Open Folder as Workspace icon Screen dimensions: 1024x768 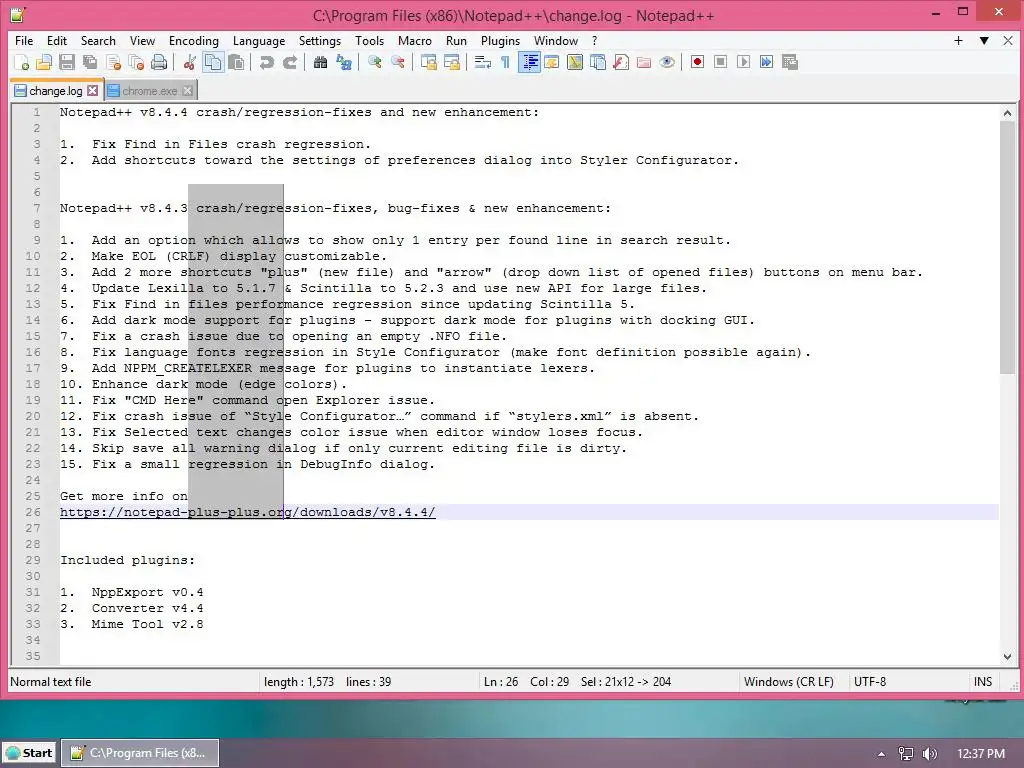tap(644, 62)
